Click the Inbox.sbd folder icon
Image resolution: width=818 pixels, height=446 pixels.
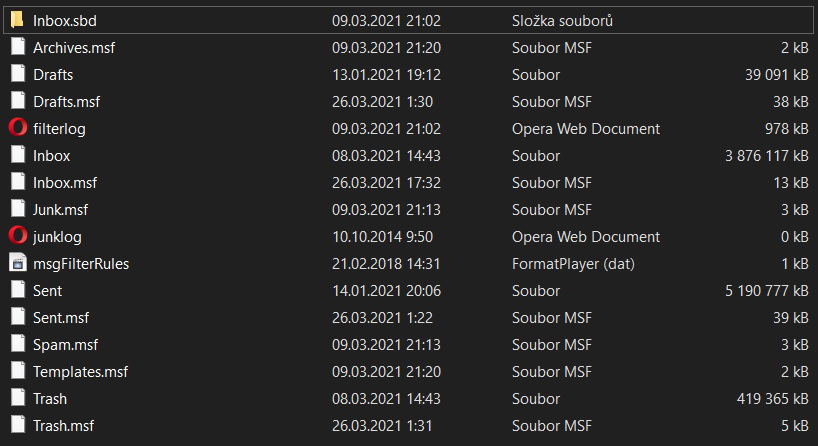[17, 20]
